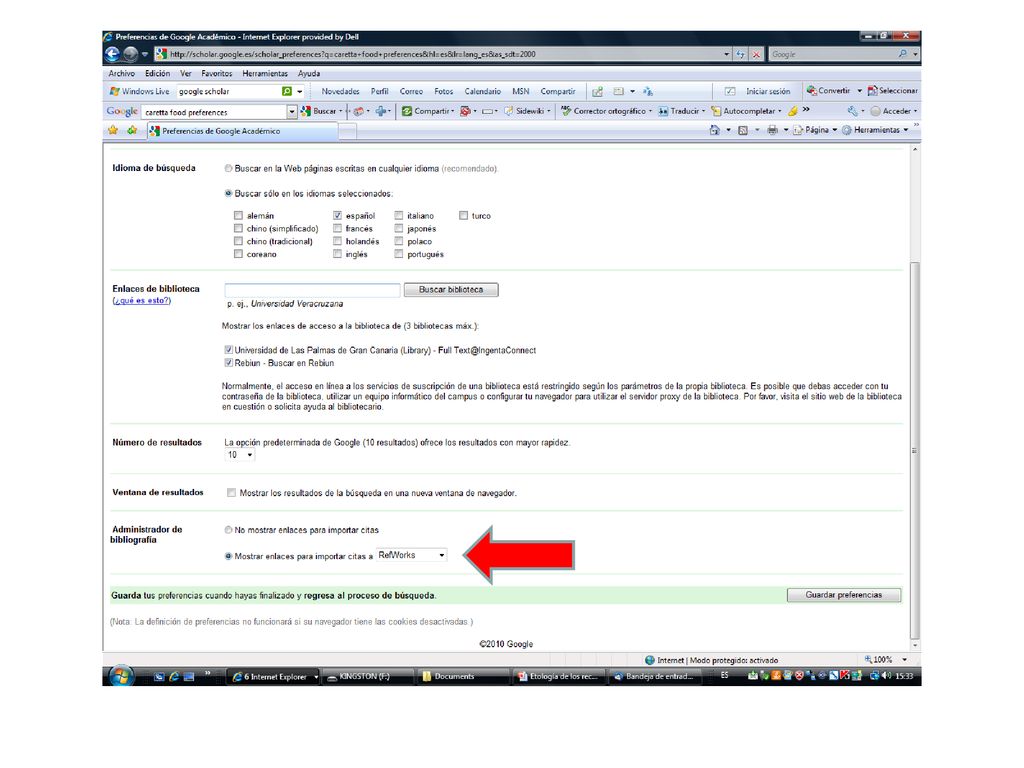Click the Google toolbar Compartir share icon
Viewport: 1024px width, 768px height.
click(x=407, y=111)
